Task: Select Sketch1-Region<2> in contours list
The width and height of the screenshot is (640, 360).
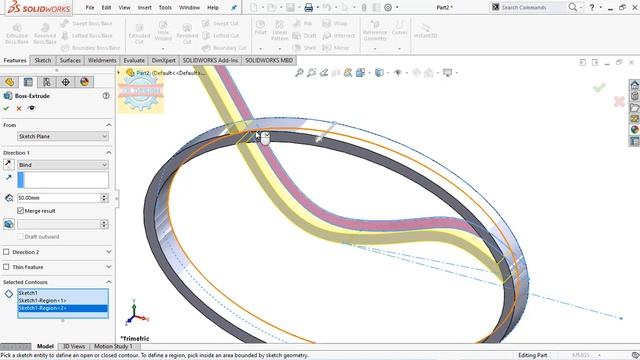Action: [63, 308]
